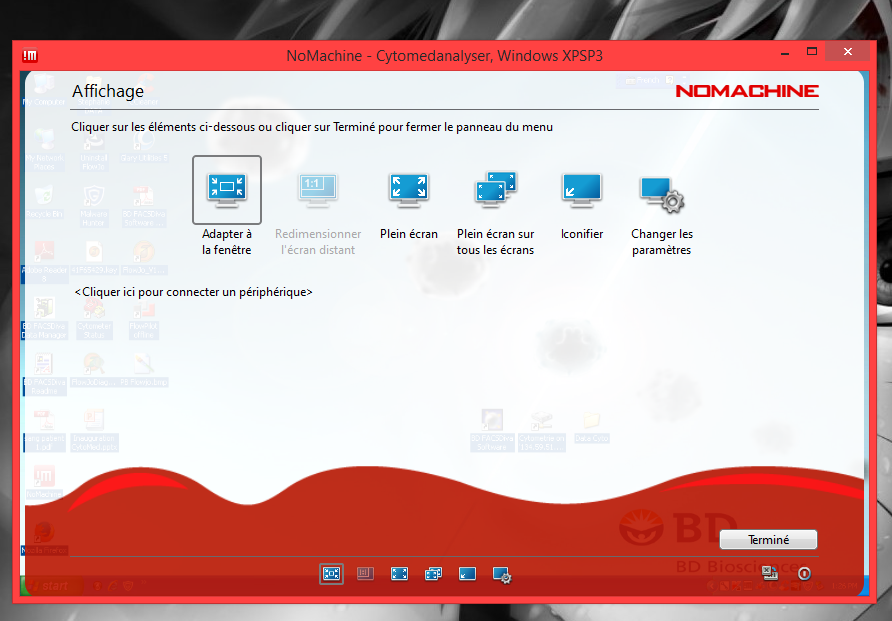Click the round power icon at bottom right
Image resolution: width=892 pixels, height=621 pixels.
[x=804, y=573]
